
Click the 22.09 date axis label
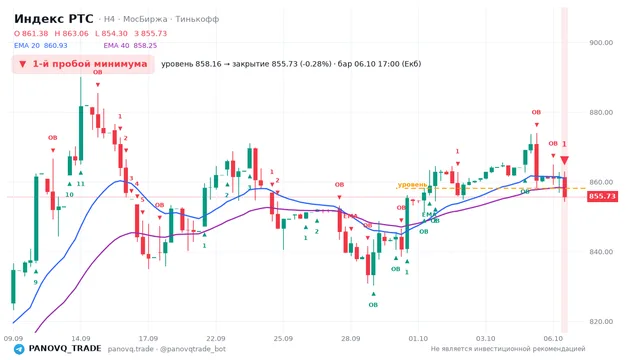[x=216, y=338]
